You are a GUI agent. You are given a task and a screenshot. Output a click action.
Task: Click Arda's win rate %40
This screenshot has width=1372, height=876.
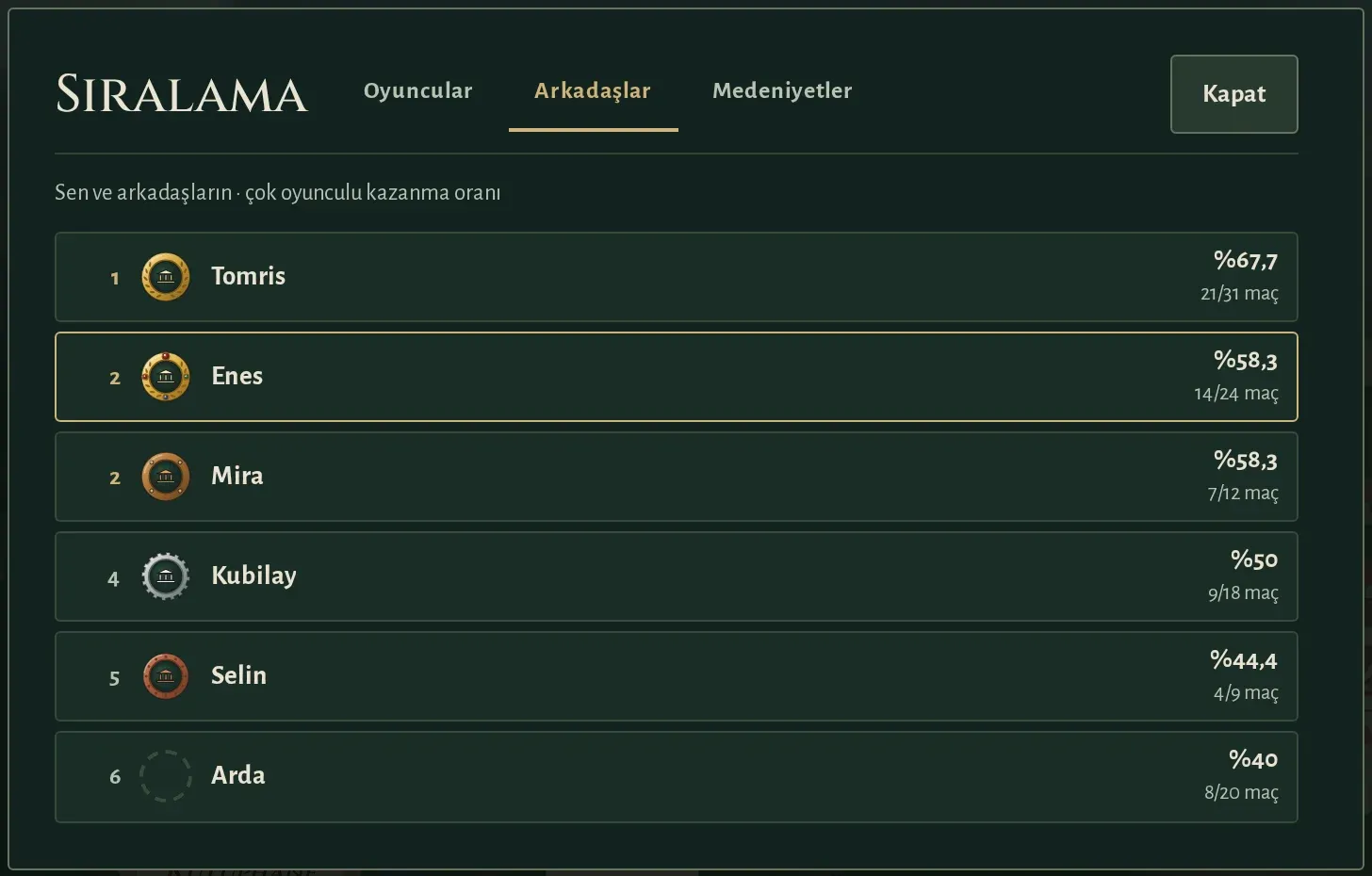(1253, 760)
